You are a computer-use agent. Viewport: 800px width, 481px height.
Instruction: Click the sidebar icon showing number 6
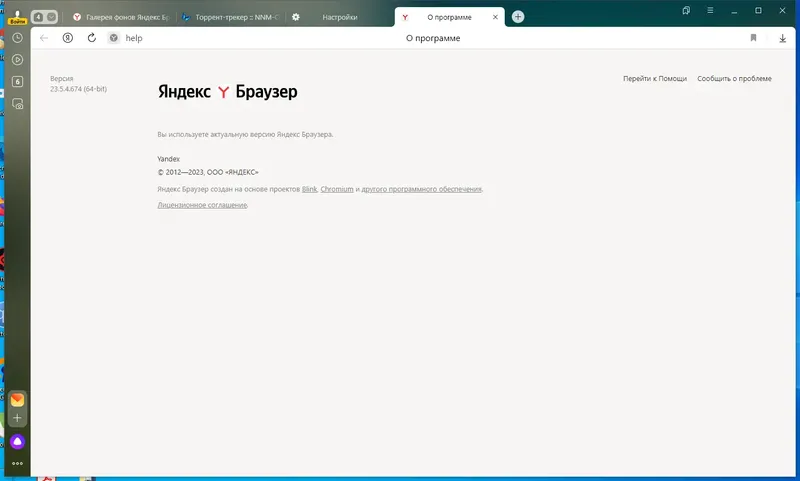pos(17,82)
